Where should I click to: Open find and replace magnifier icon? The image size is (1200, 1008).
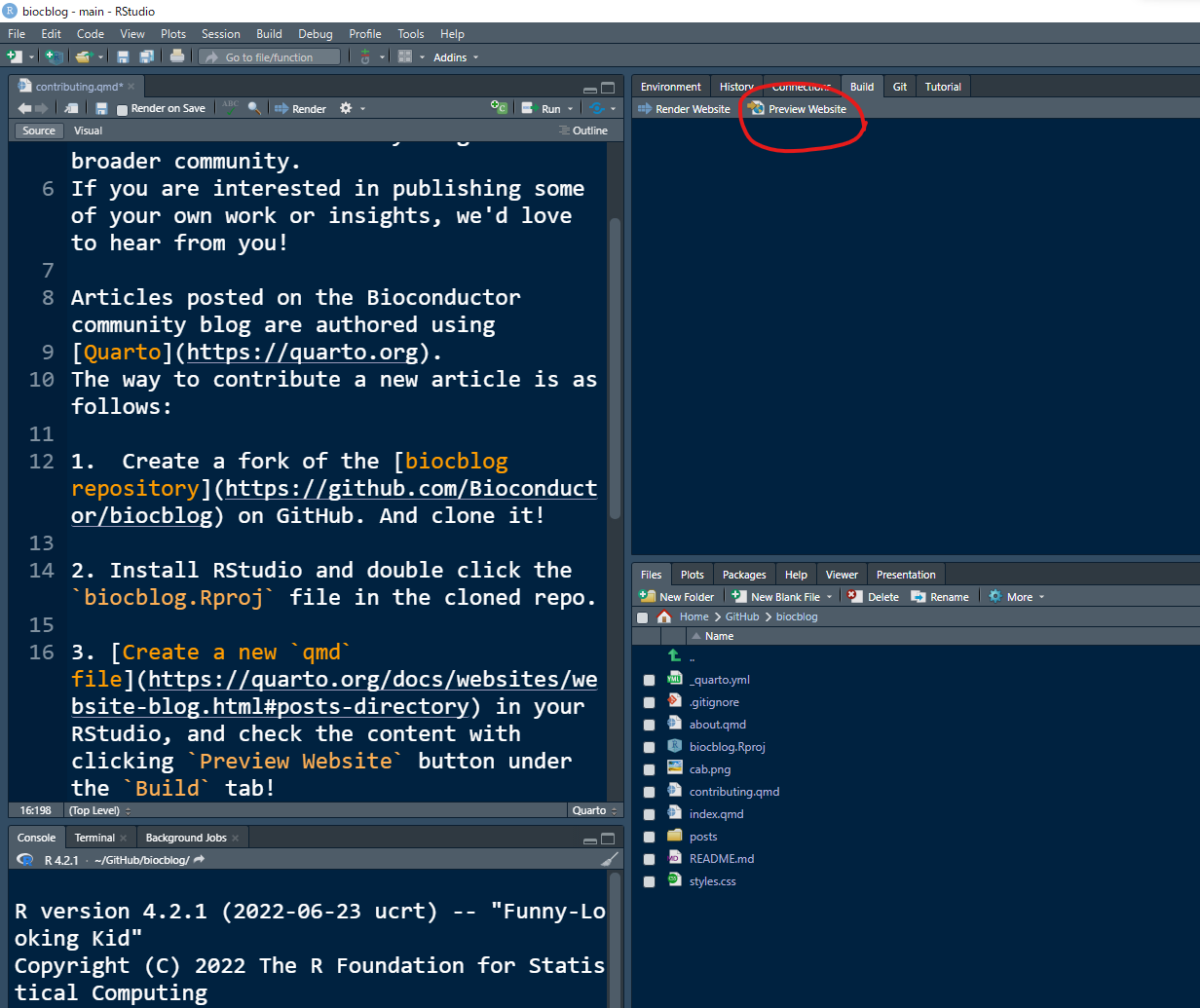click(254, 108)
